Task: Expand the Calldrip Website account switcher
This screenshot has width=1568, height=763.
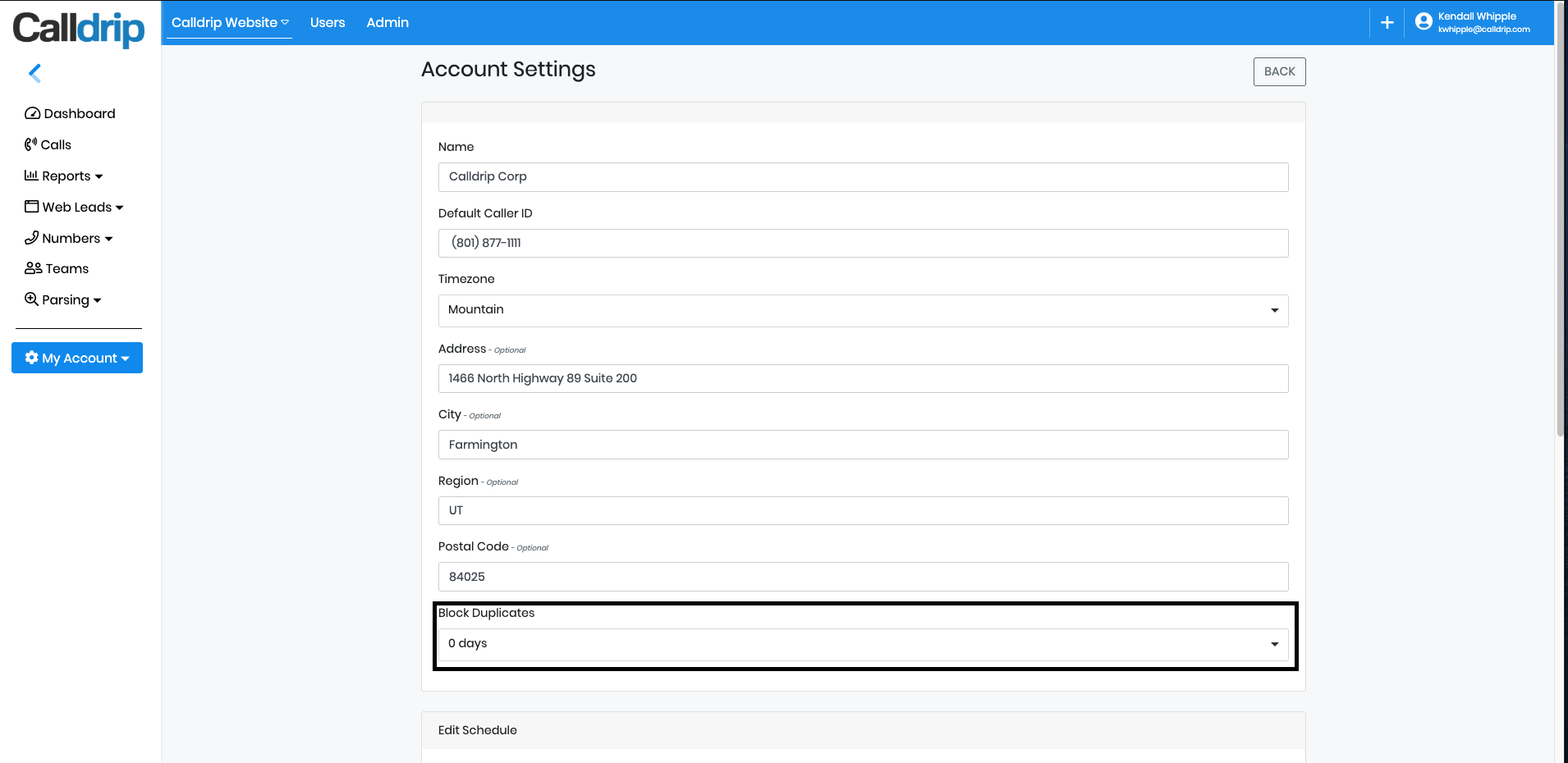Action: point(230,22)
